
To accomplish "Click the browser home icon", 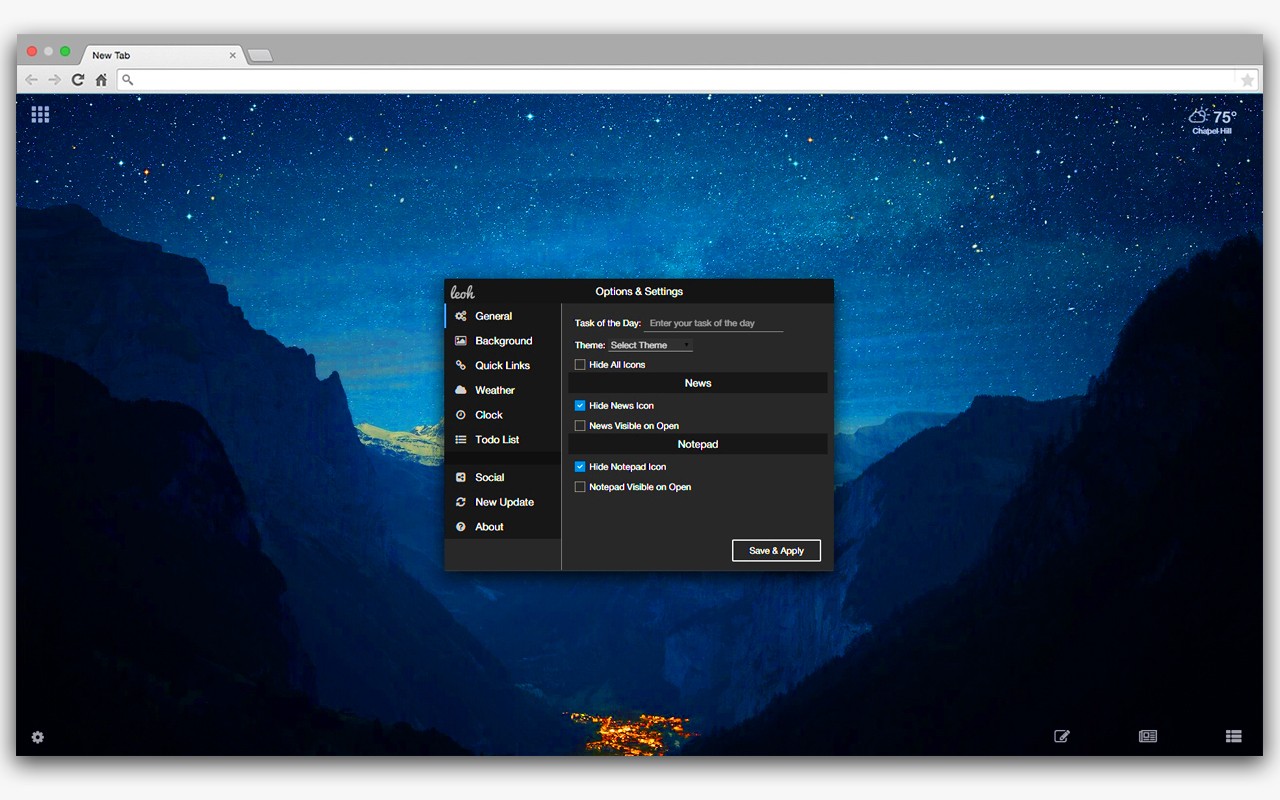I will click(x=101, y=80).
